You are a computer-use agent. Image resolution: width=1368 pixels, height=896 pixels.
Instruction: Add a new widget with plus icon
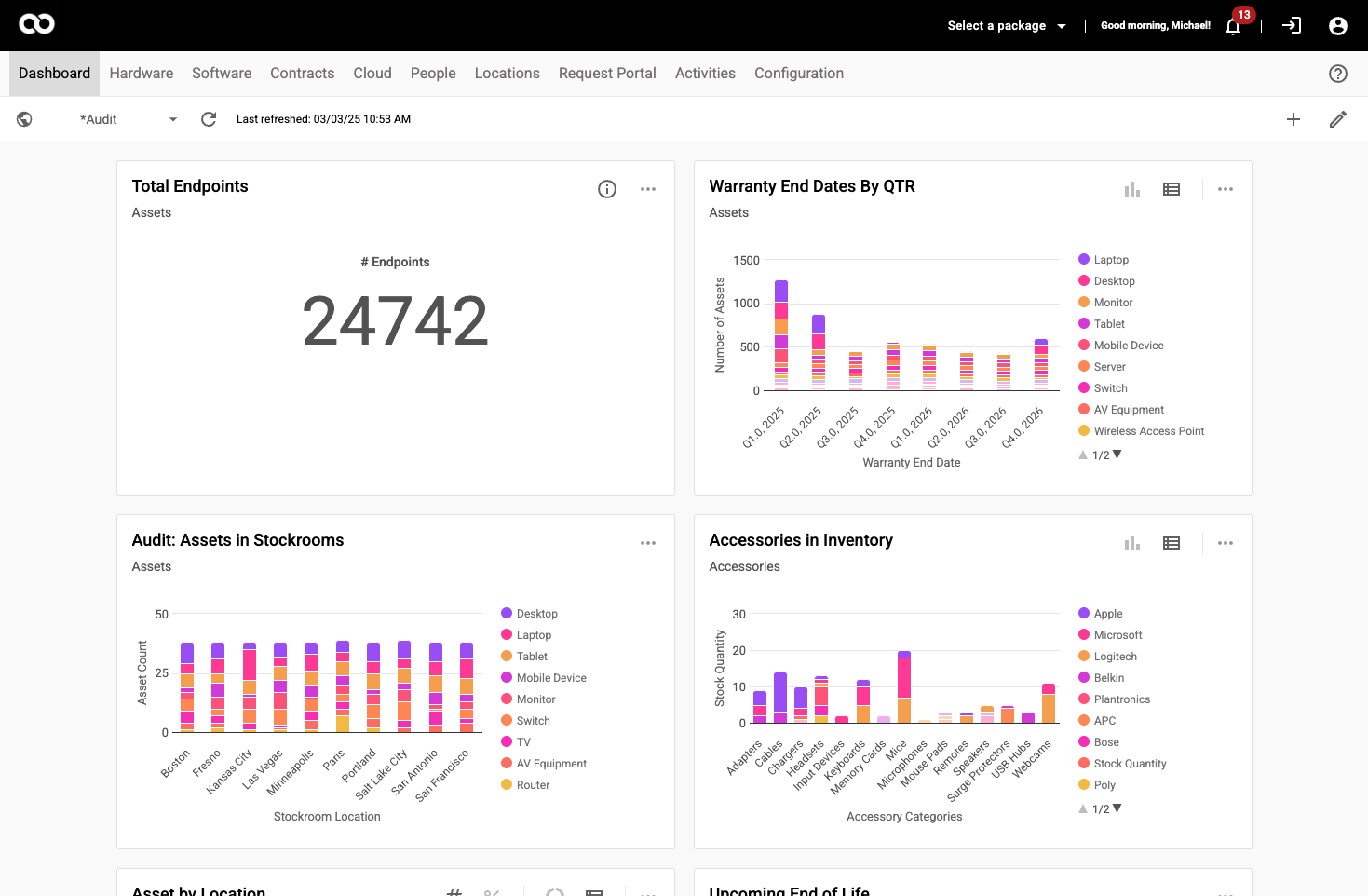coord(1293,119)
